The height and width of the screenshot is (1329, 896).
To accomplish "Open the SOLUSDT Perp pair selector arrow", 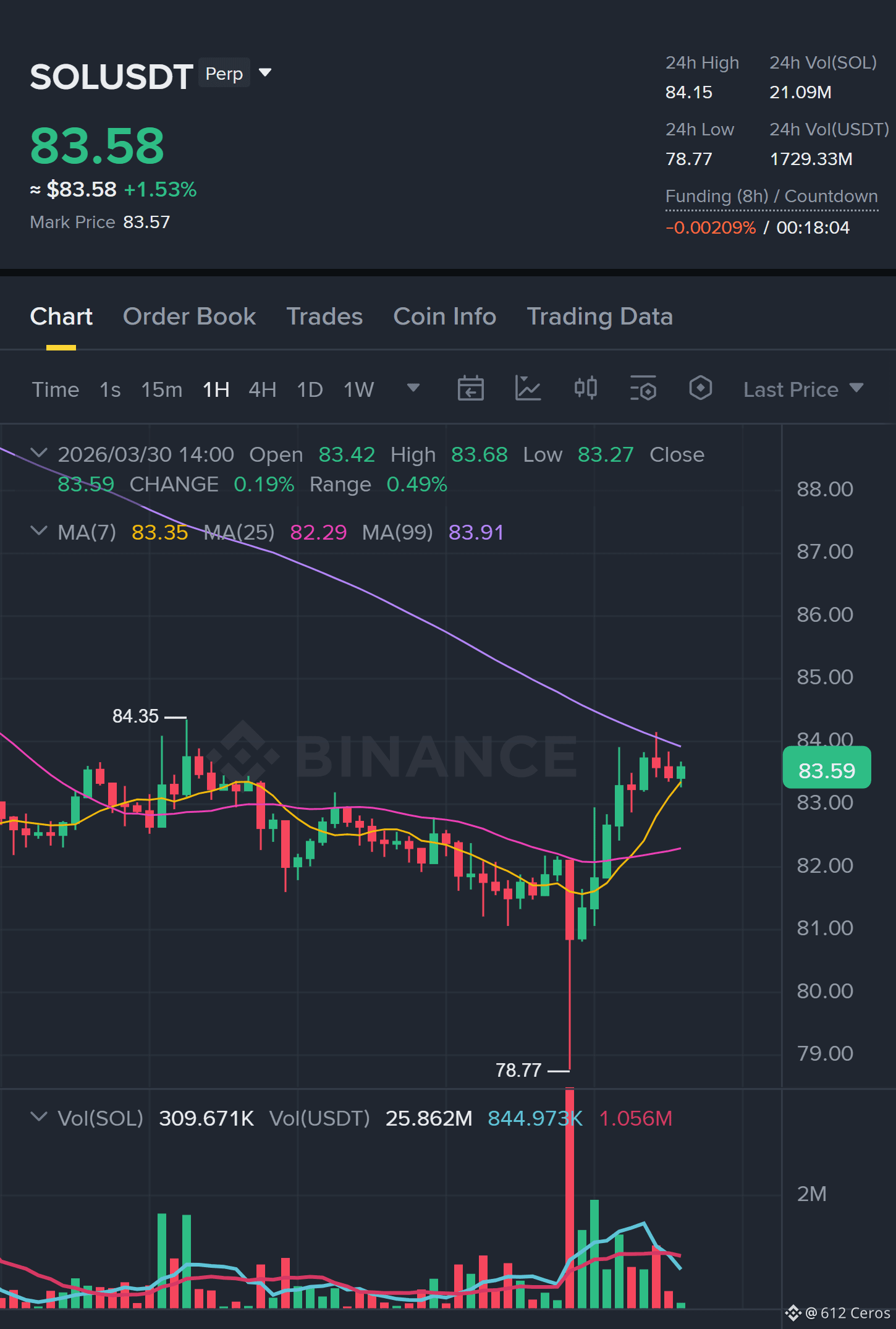I will 265,73.
